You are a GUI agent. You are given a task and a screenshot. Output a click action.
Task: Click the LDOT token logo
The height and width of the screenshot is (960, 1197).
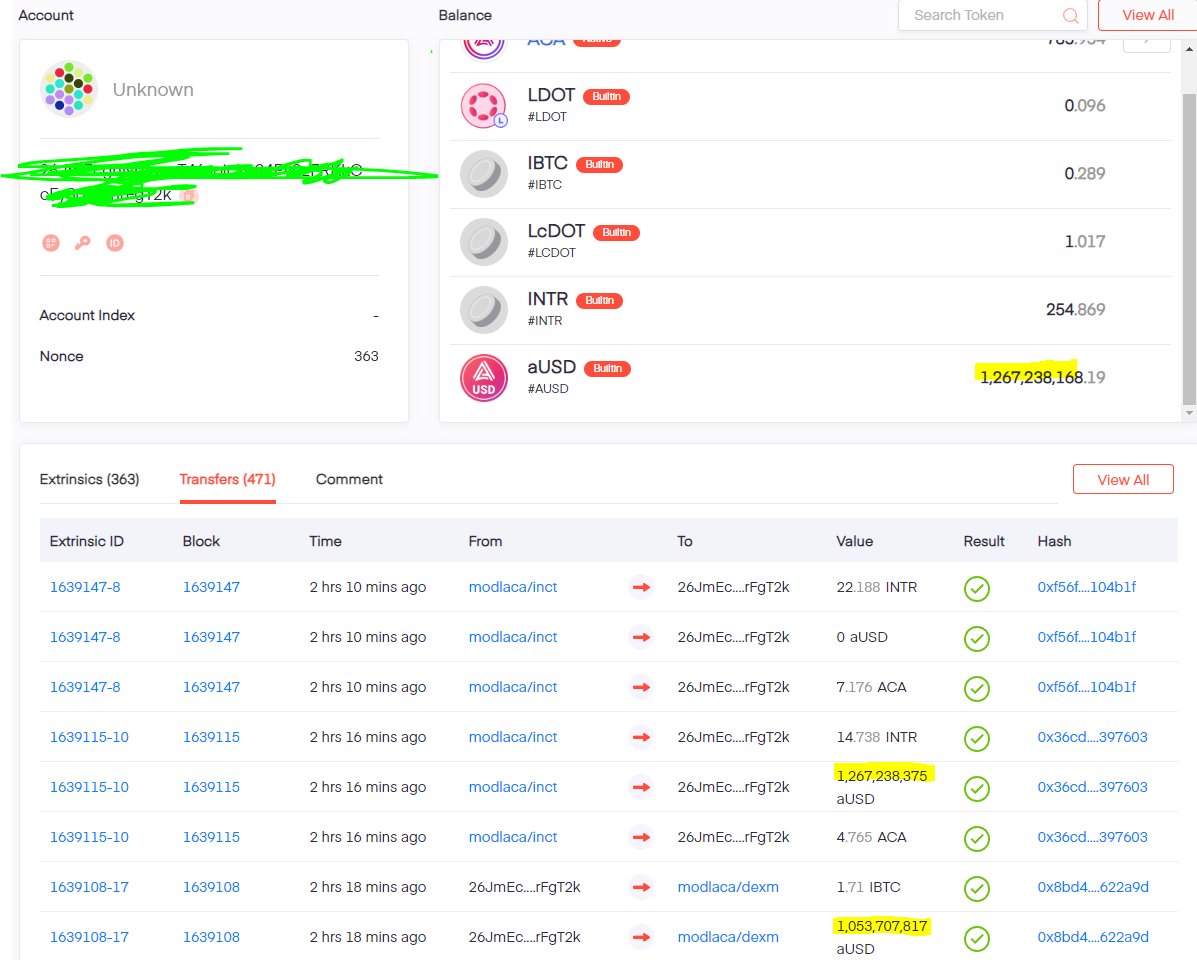click(484, 106)
